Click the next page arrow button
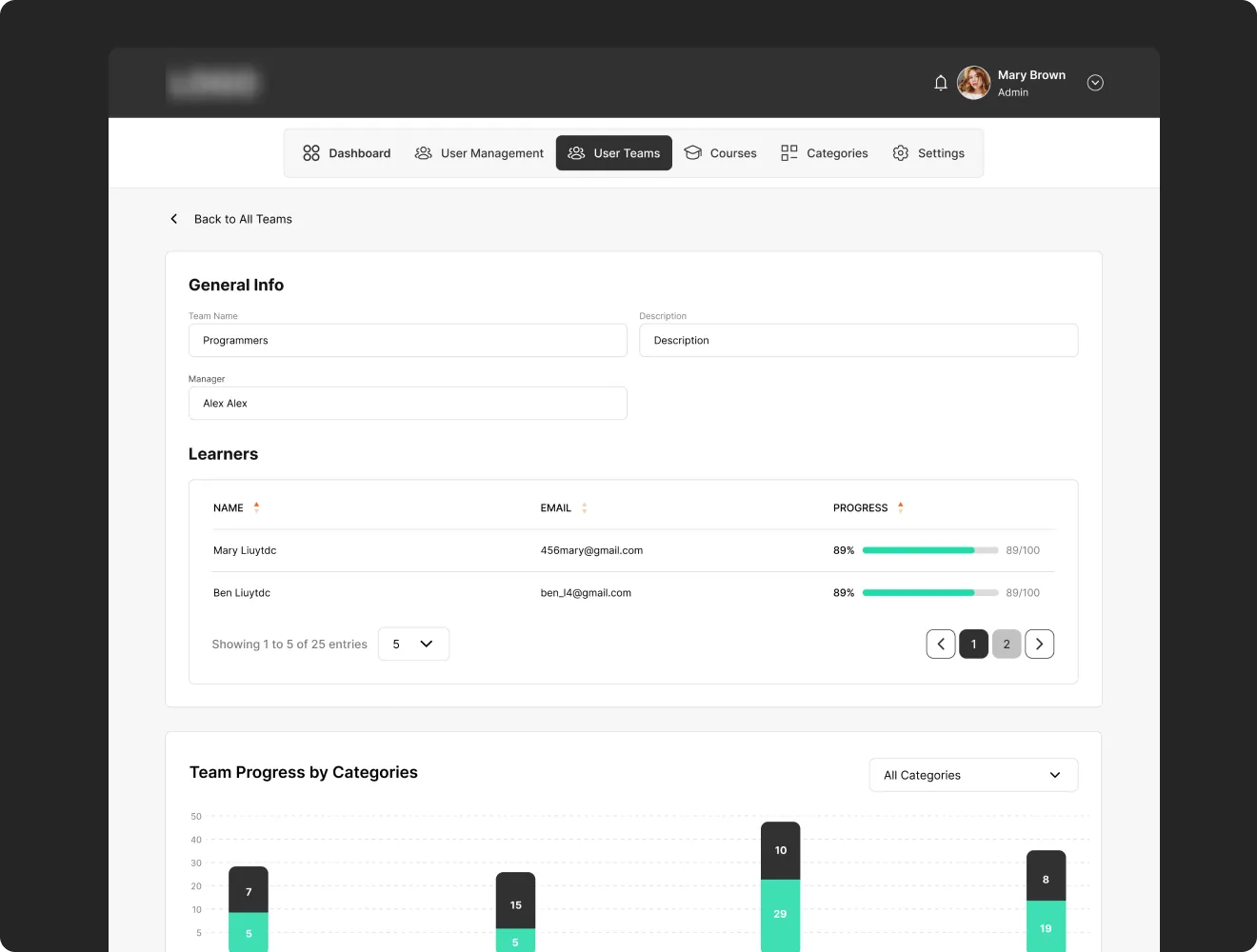This screenshot has width=1257, height=952. tap(1039, 645)
